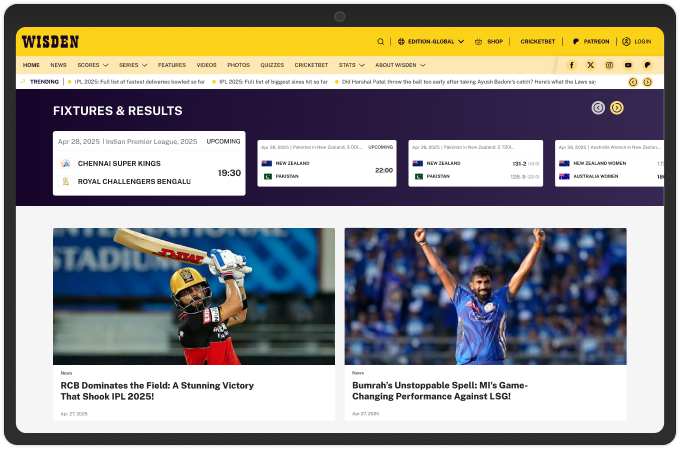Open the New Zealand vs Pakistan 22:00 fixture card
This screenshot has width=680, height=449.
(x=327, y=163)
